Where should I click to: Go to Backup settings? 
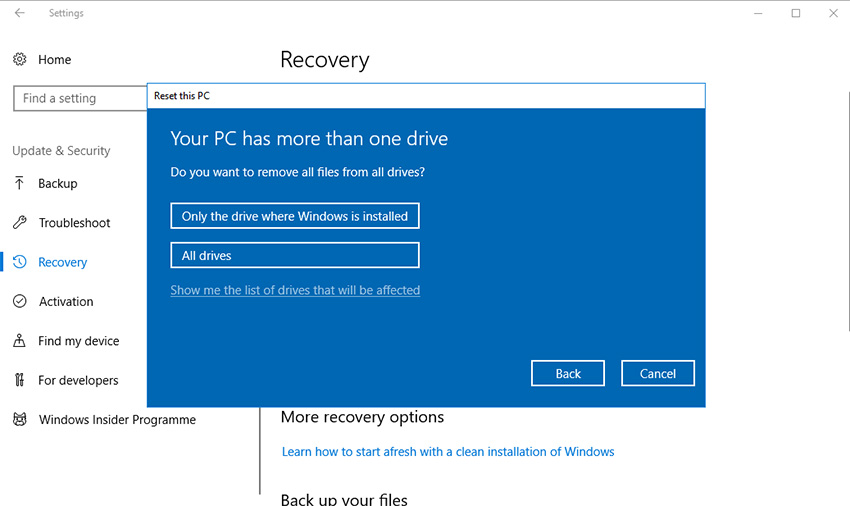[x=57, y=184]
